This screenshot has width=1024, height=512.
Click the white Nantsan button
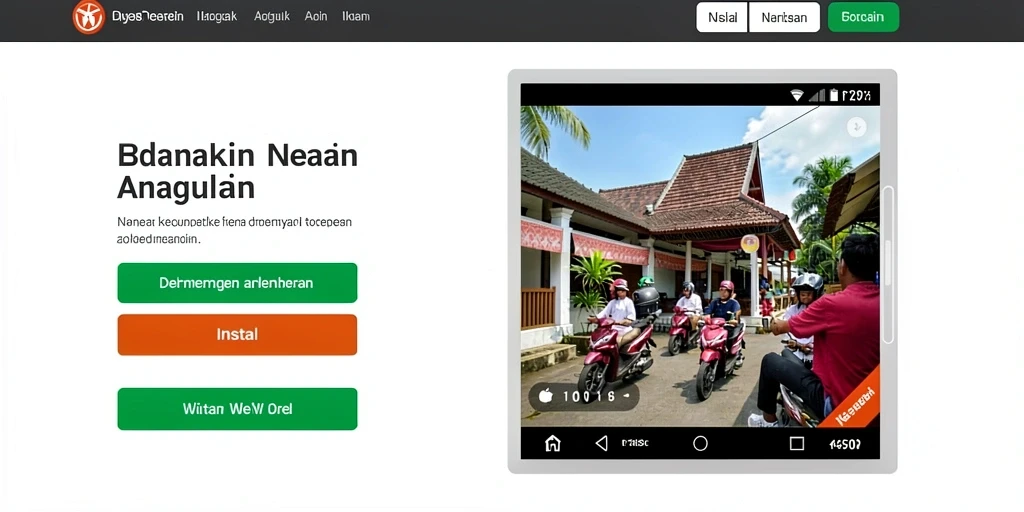click(784, 17)
